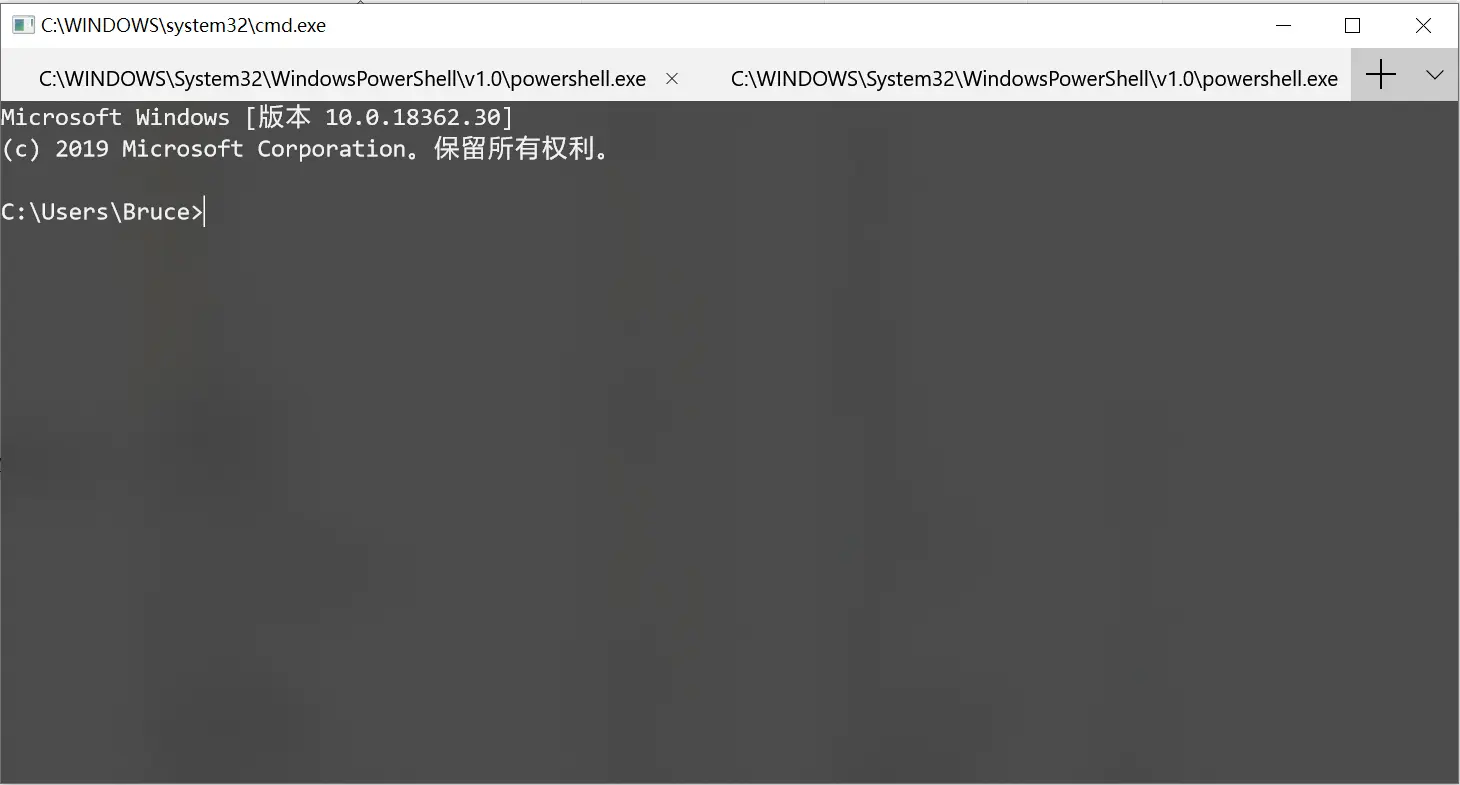This screenshot has height=785, width=1460.
Task: Switch to the second powershell.exe tab
Action: [1034, 78]
